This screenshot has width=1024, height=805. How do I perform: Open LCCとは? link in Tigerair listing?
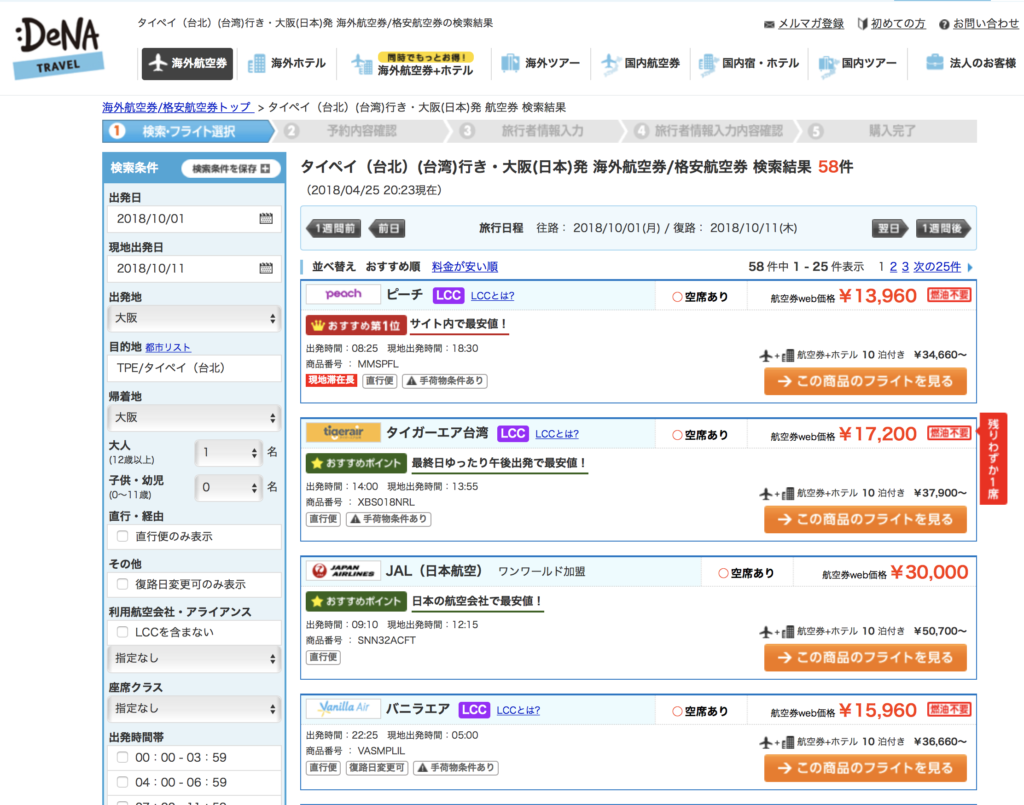557,434
